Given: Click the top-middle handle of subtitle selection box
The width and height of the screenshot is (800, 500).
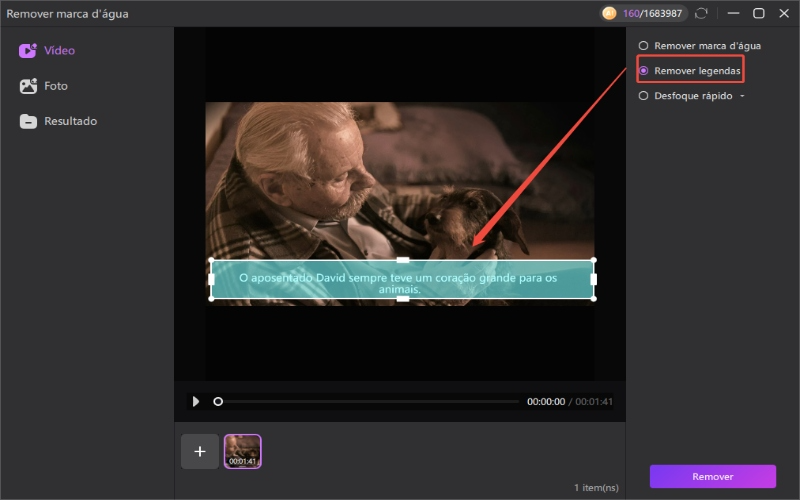Looking at the screenshot, I should tap(403, 260).
